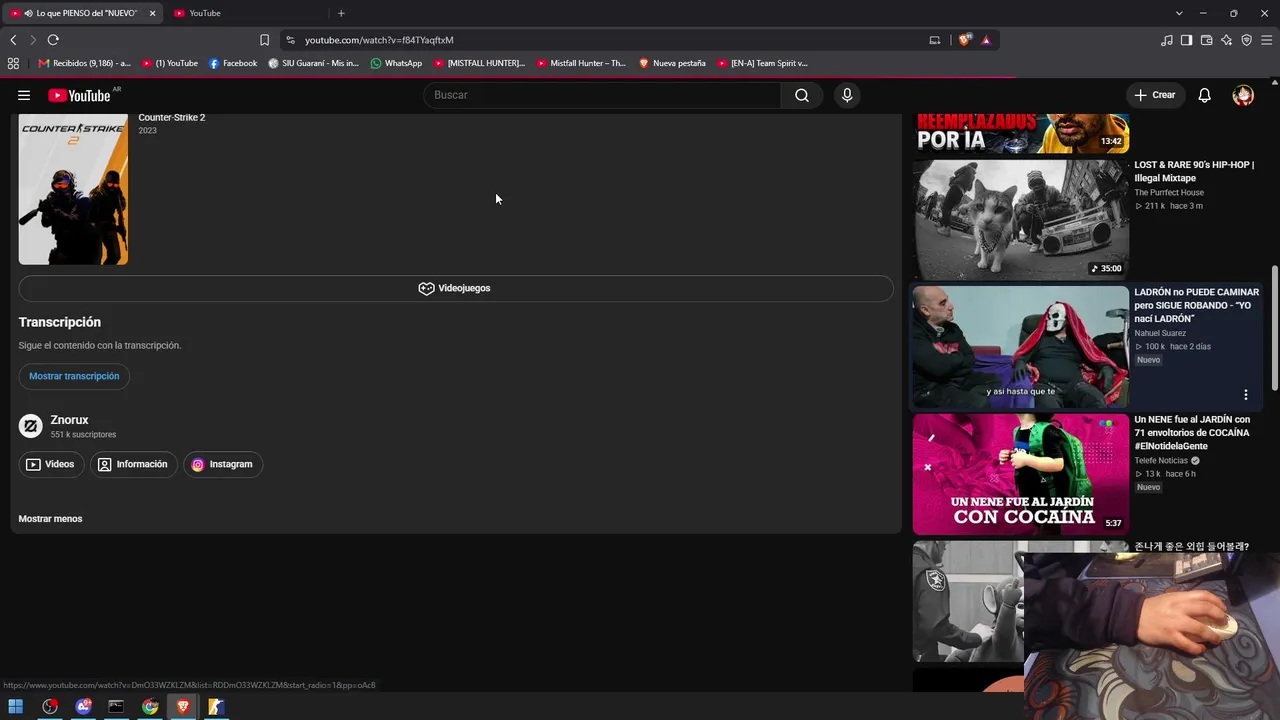The height and width of the screenshot is (720, 1280).
Task: Open more options for the LADRÓN video
Action: pyautogui.click(x=1246, y=395)
